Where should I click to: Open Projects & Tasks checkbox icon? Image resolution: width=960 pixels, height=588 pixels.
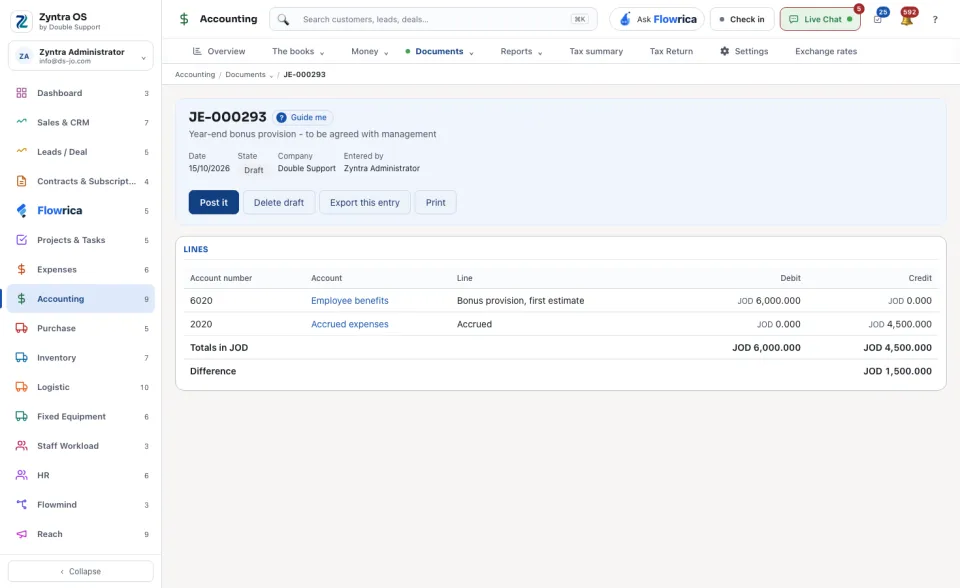21,240
